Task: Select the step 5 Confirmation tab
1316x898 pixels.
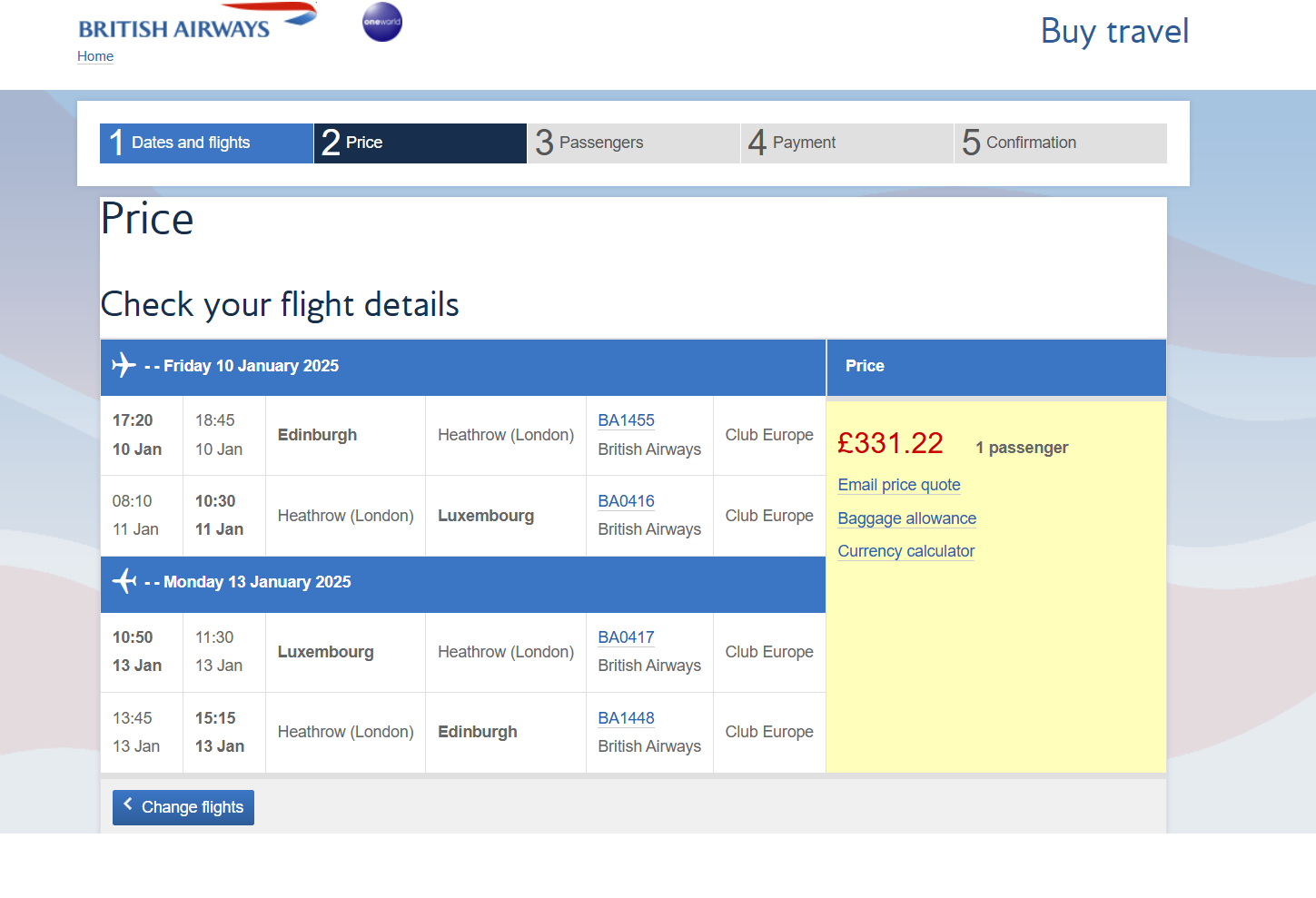Action: pos(1060,143)
